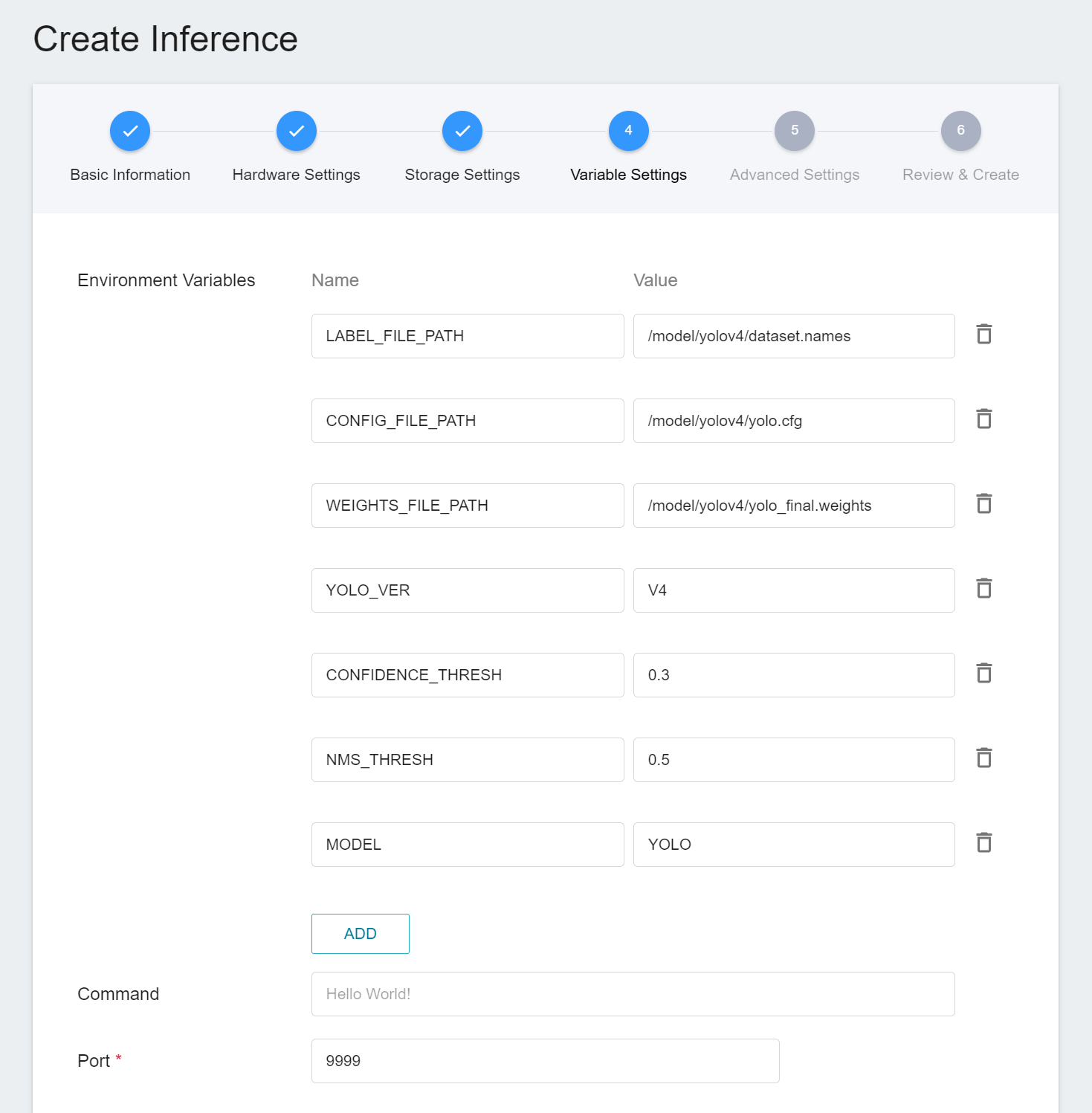This screenshot has height=1113, width=1092.
Task: Jump to step 5 Advanced Settings
Action: [x=795, y=131]
